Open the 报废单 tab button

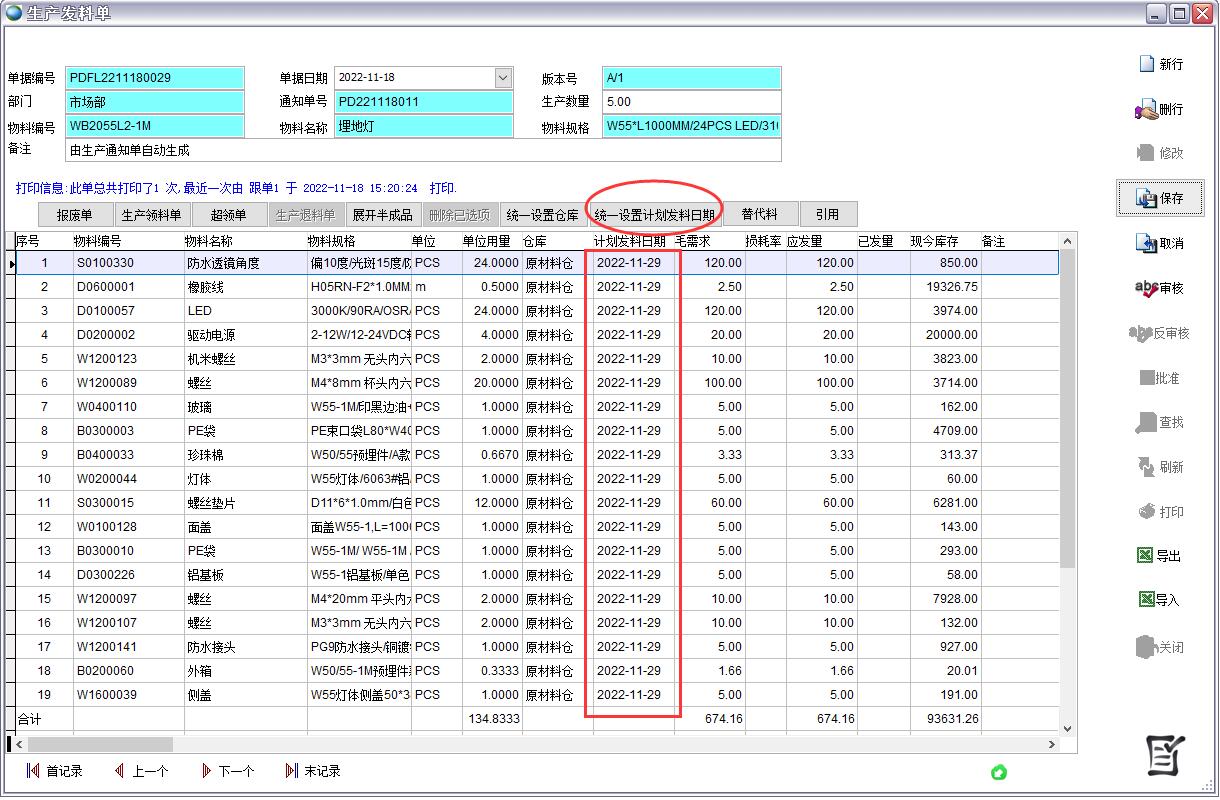[x=74, y=215]
